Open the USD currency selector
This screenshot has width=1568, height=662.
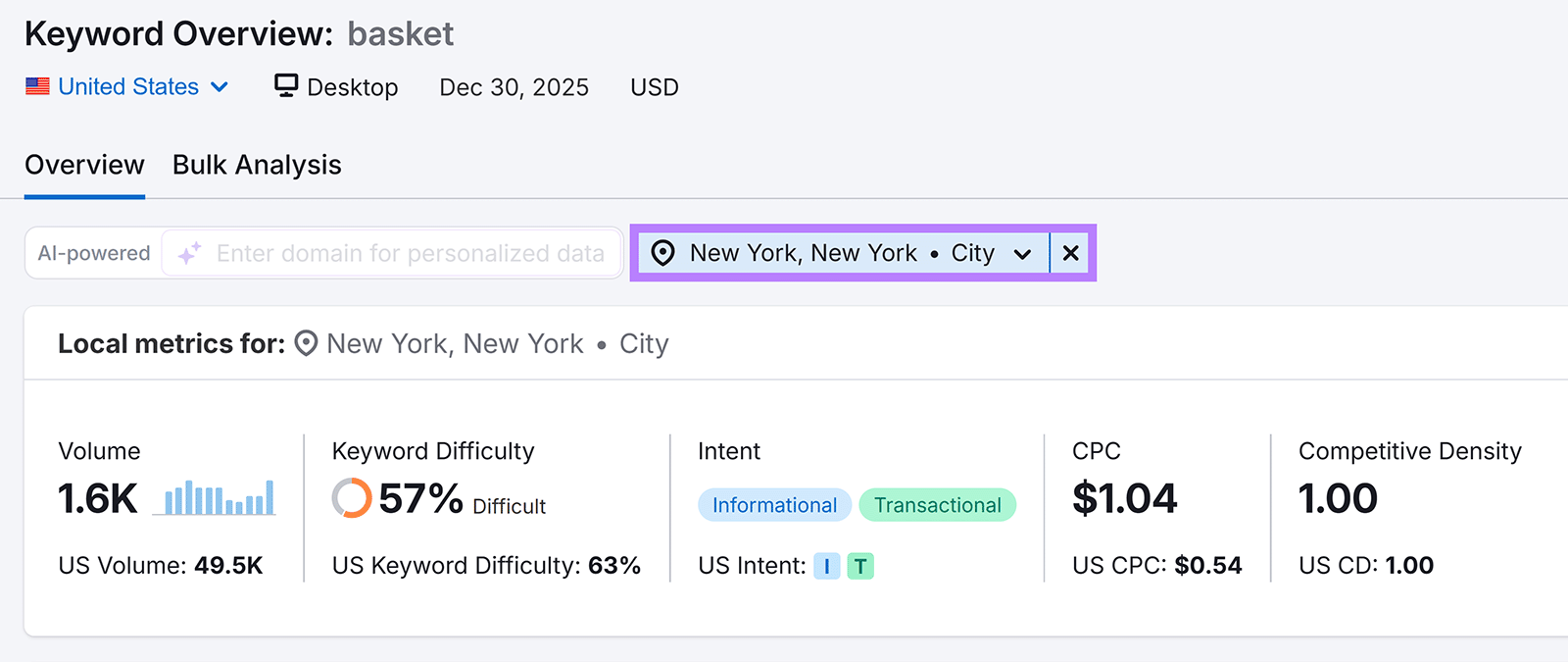click(x=654, y=87)
